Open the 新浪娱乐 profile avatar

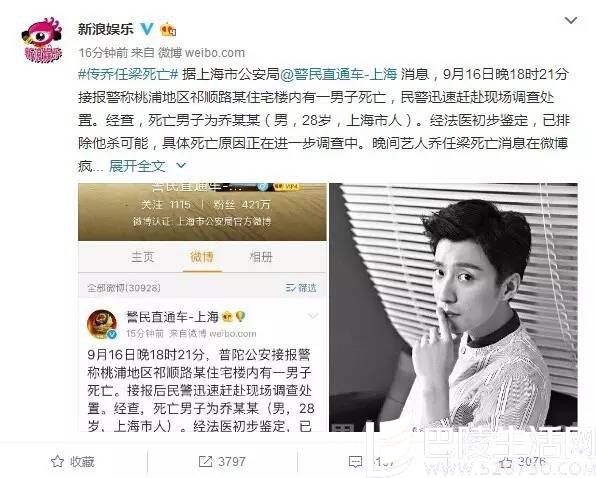pos(42,39)
